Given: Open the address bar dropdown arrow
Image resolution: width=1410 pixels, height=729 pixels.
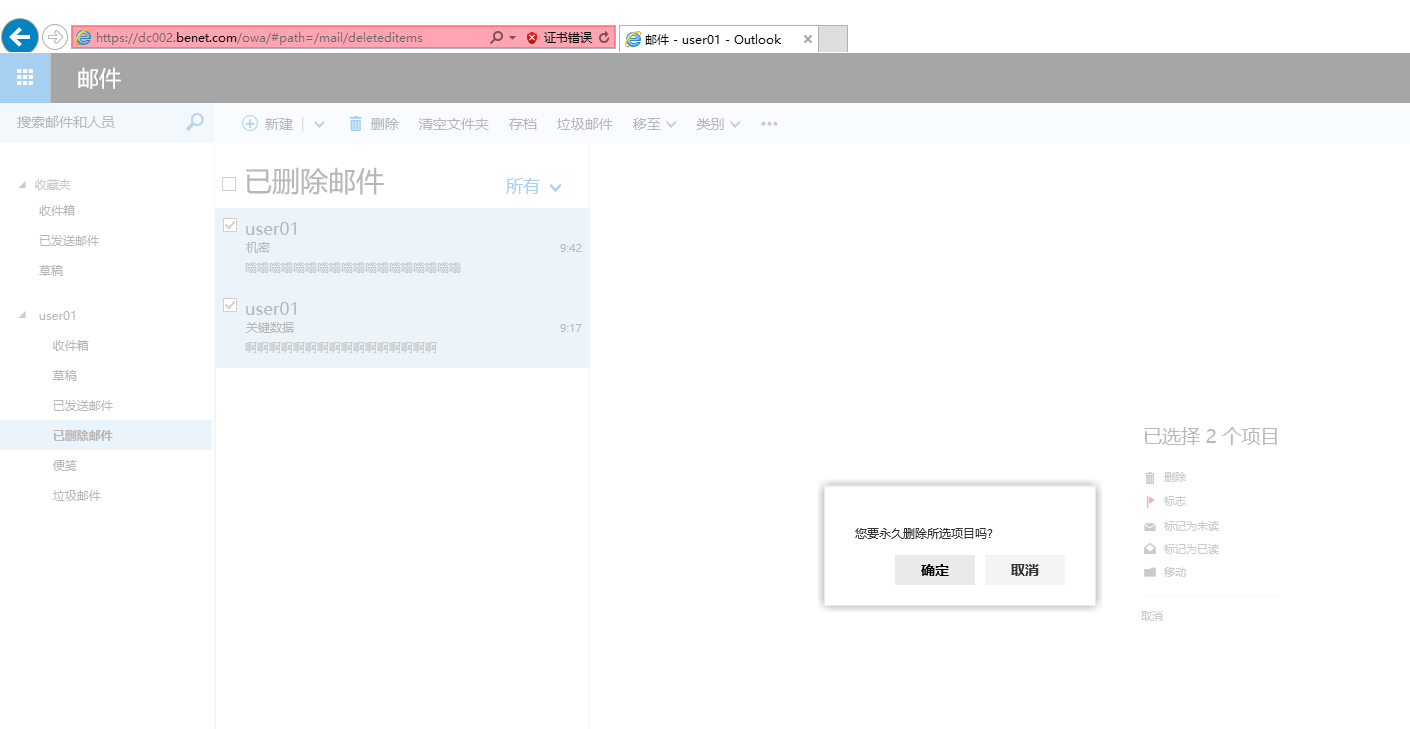Looking at the screenshot, I should click(x=513, y=38).
